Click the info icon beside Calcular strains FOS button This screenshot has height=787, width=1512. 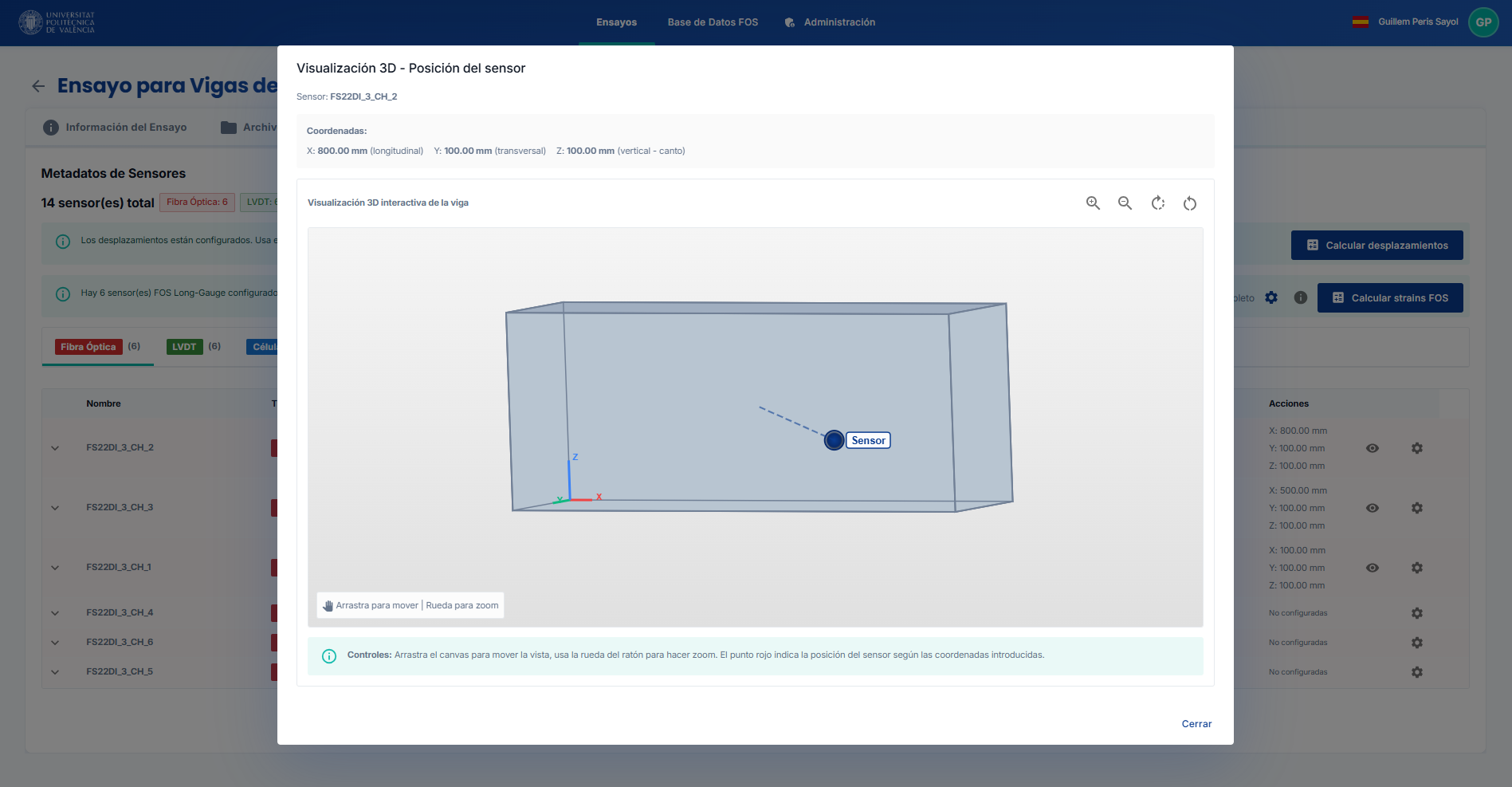[1301, 297]
